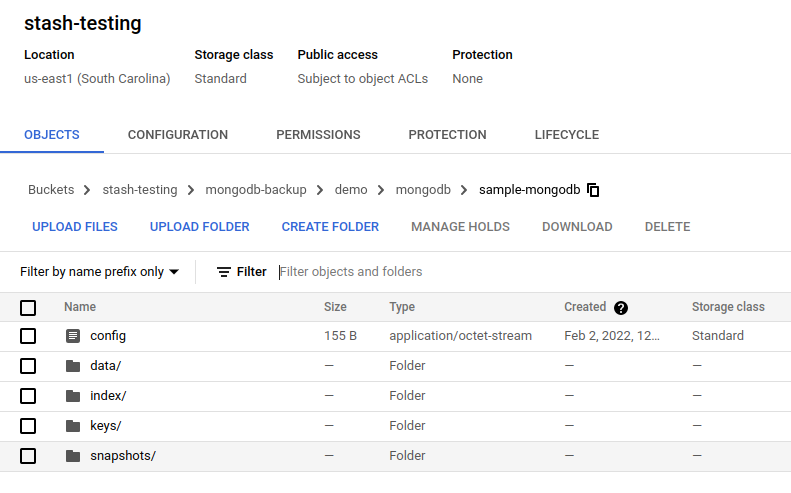Screen dimensions: 791x493
Task: Check the box for config file
Action: tap(28, 336)
